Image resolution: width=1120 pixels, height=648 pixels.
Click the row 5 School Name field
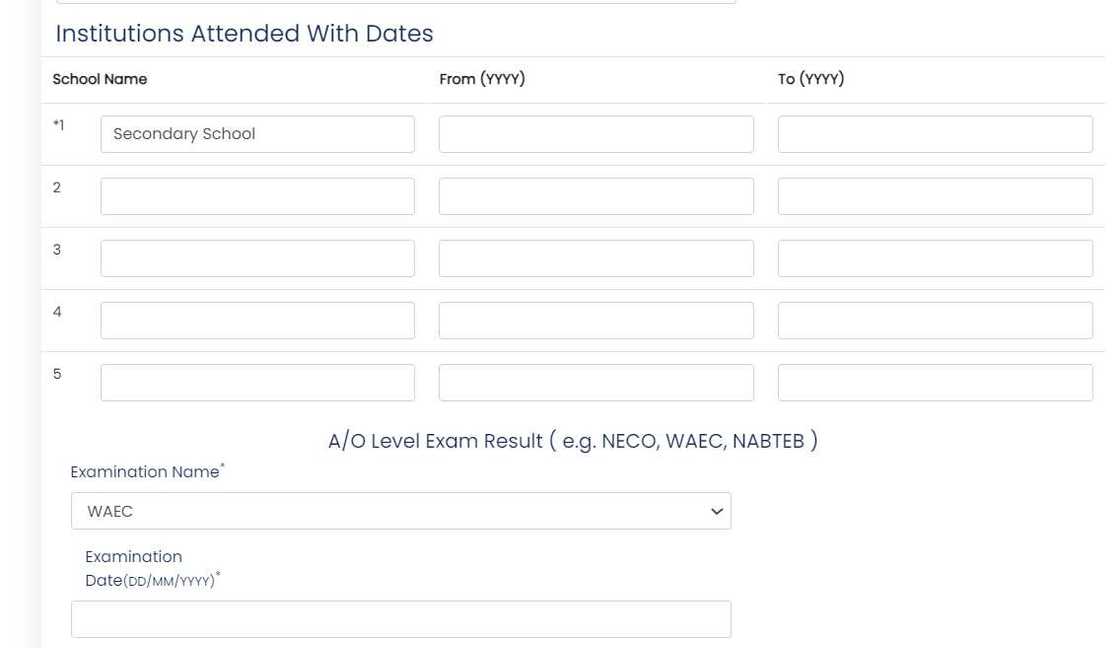(257, 382)
